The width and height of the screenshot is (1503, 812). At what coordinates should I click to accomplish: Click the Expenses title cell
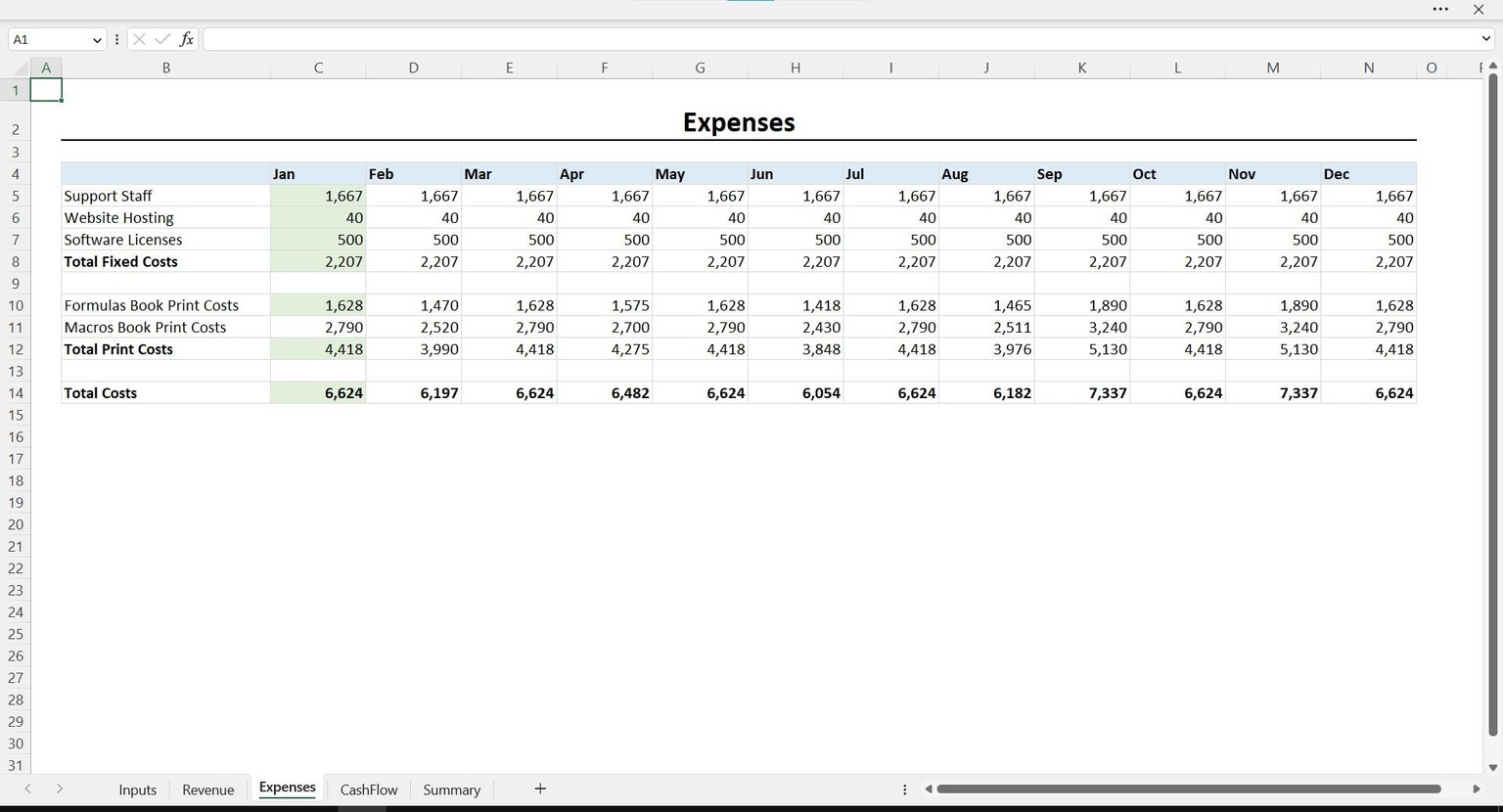tap(739, 122)
